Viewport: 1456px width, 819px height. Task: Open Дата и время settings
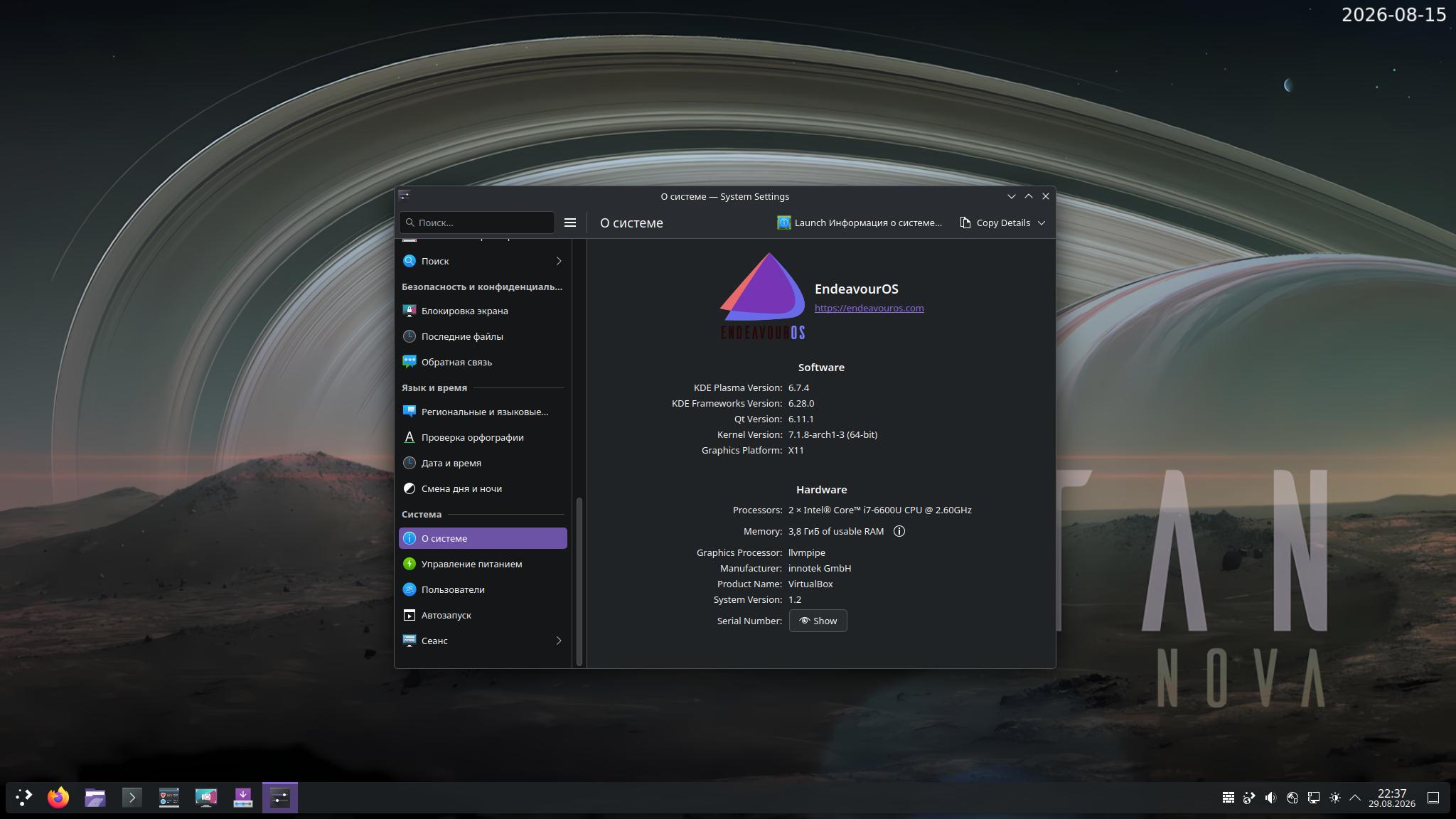[483, 463]
